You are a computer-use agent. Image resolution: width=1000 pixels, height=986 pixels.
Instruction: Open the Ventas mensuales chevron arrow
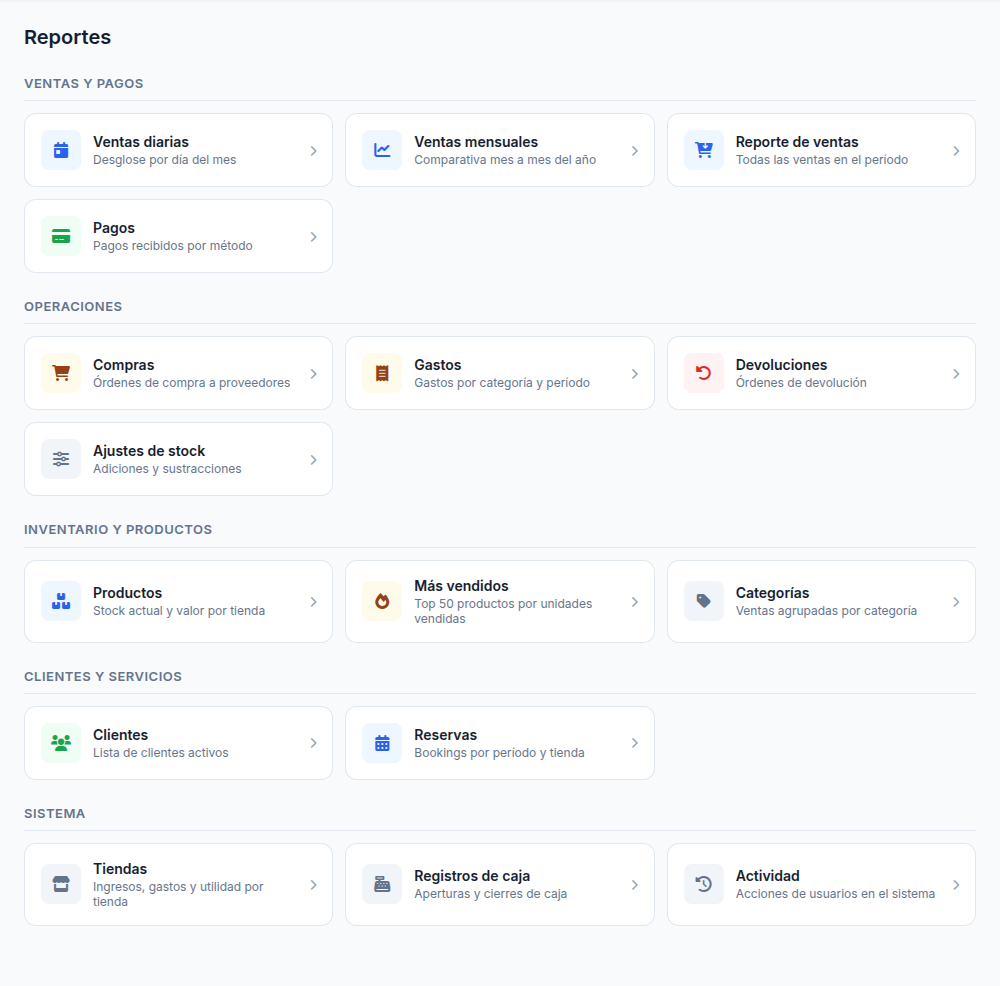click(x=635, y=151)
